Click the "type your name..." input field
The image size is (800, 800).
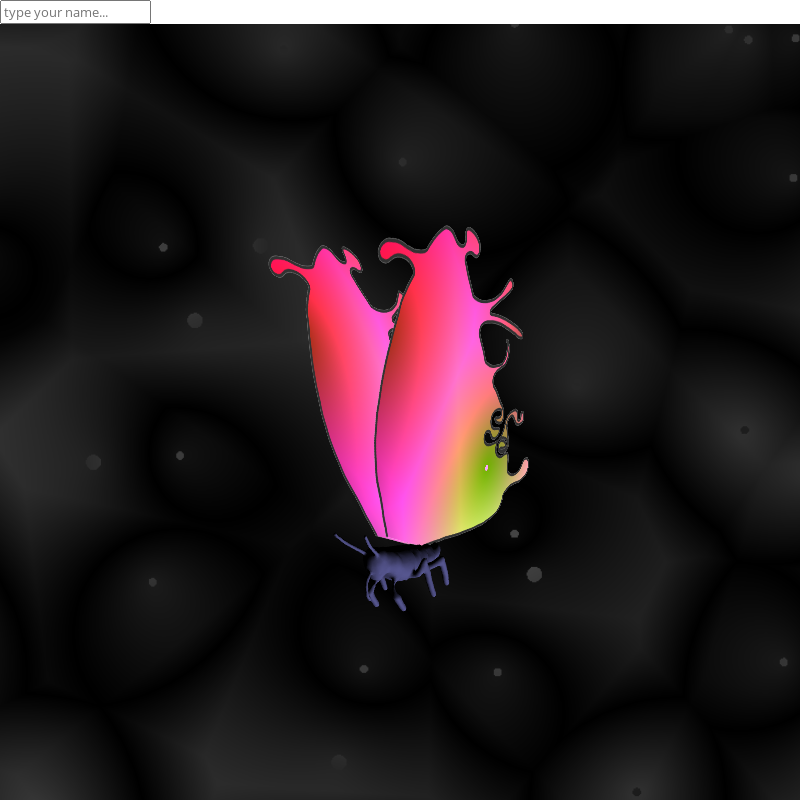(76, 12)
